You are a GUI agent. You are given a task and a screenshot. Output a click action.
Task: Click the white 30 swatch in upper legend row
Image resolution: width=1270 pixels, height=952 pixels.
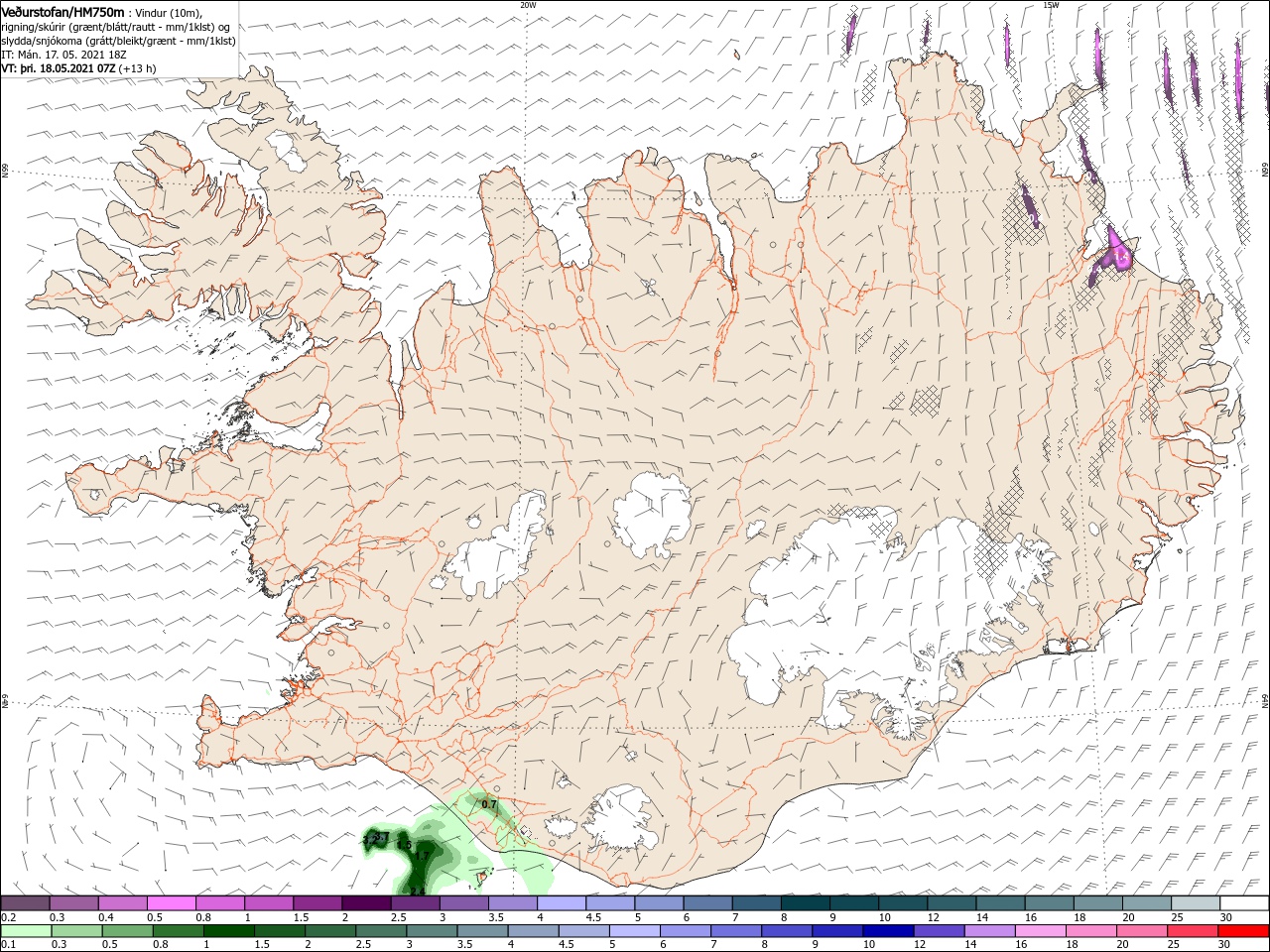(x=1244, y=903)
